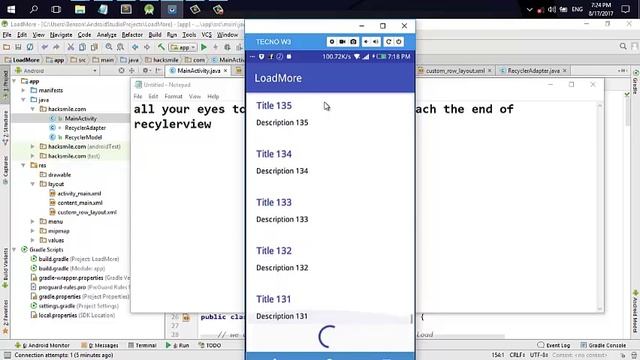Open Windows taskbar search
The height and width of the screenshot is (360, 640).
[x=34, y=9]
